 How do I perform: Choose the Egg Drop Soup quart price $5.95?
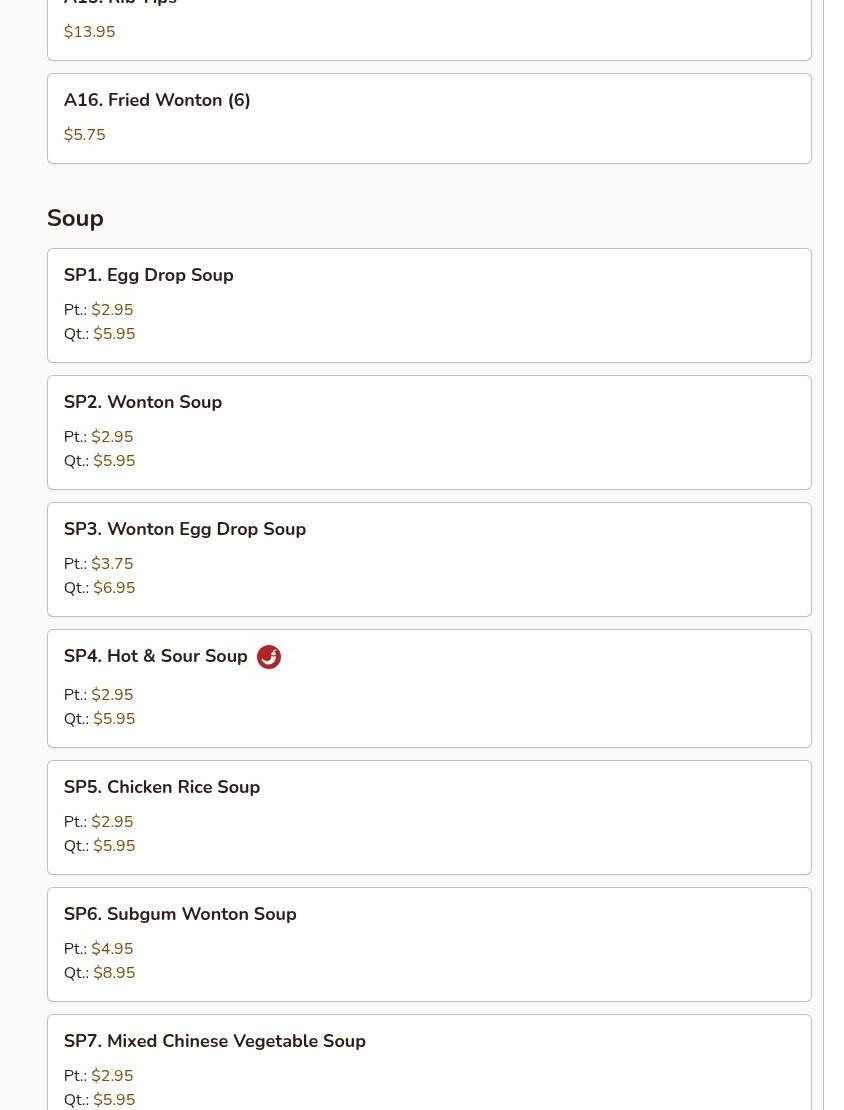pos(114,334)
